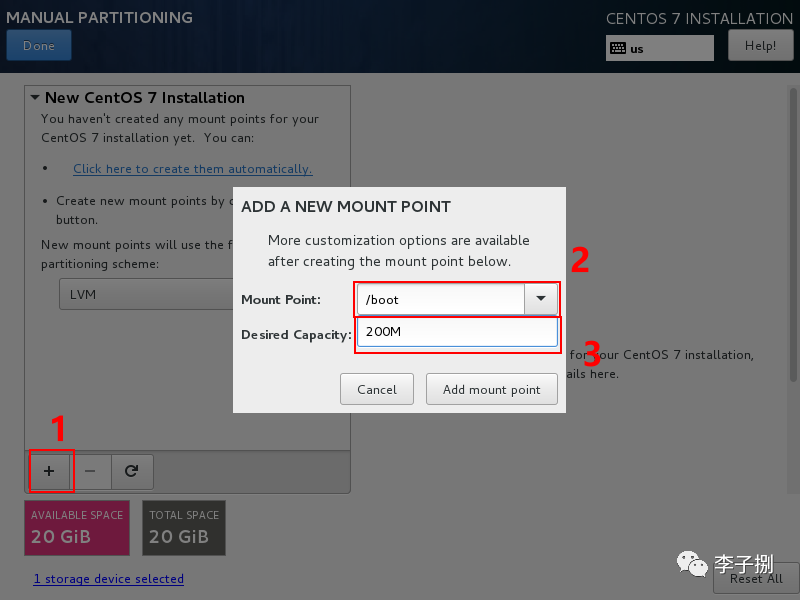The height and width of the screenshot is (600, 800).
Task: Select the us keyboard layout indicator
Action: click(x=660, y=48)
